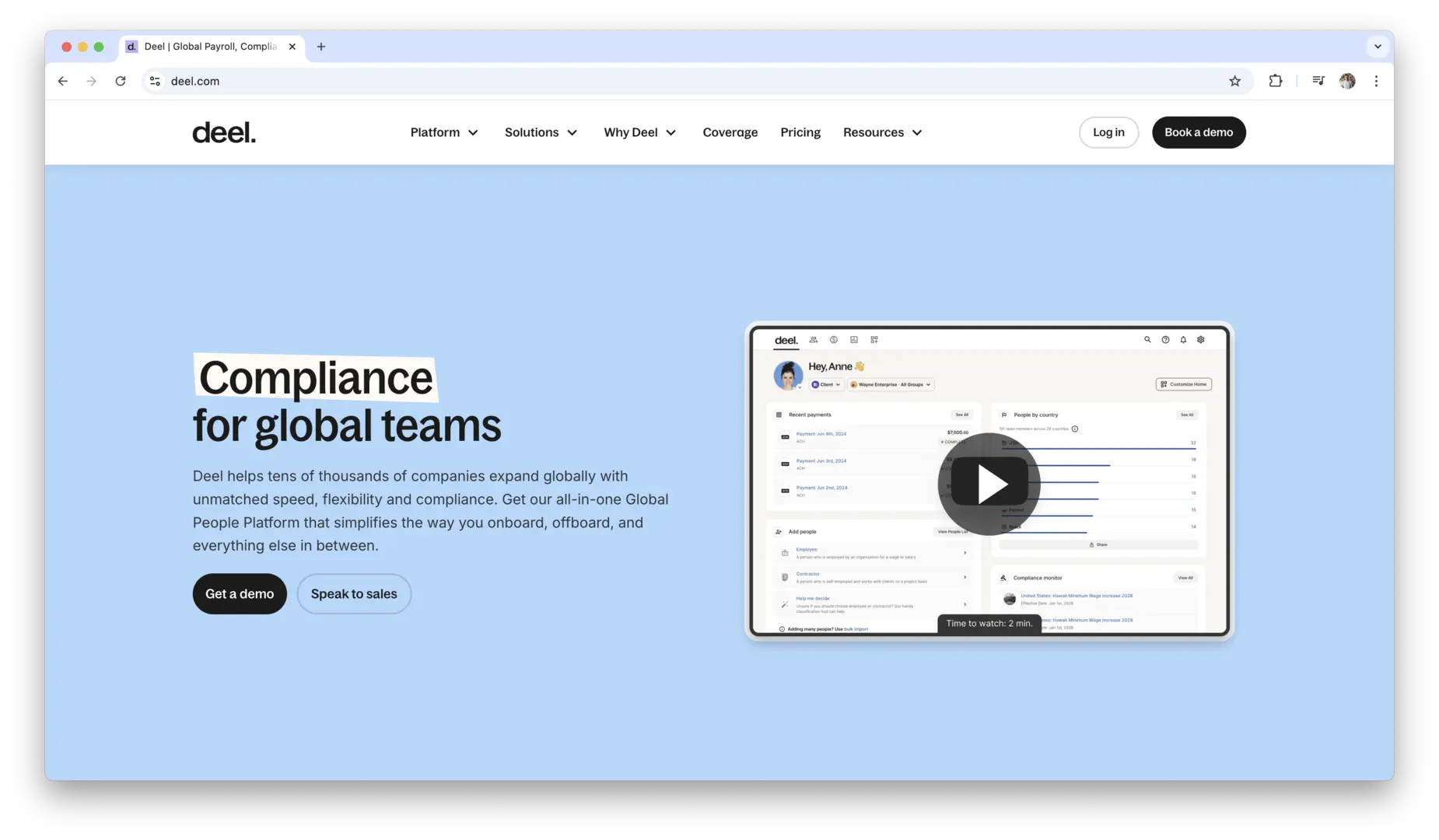Open the Chrome profile avatar
Screen dimensions: 1439x840
point(1347,81)
